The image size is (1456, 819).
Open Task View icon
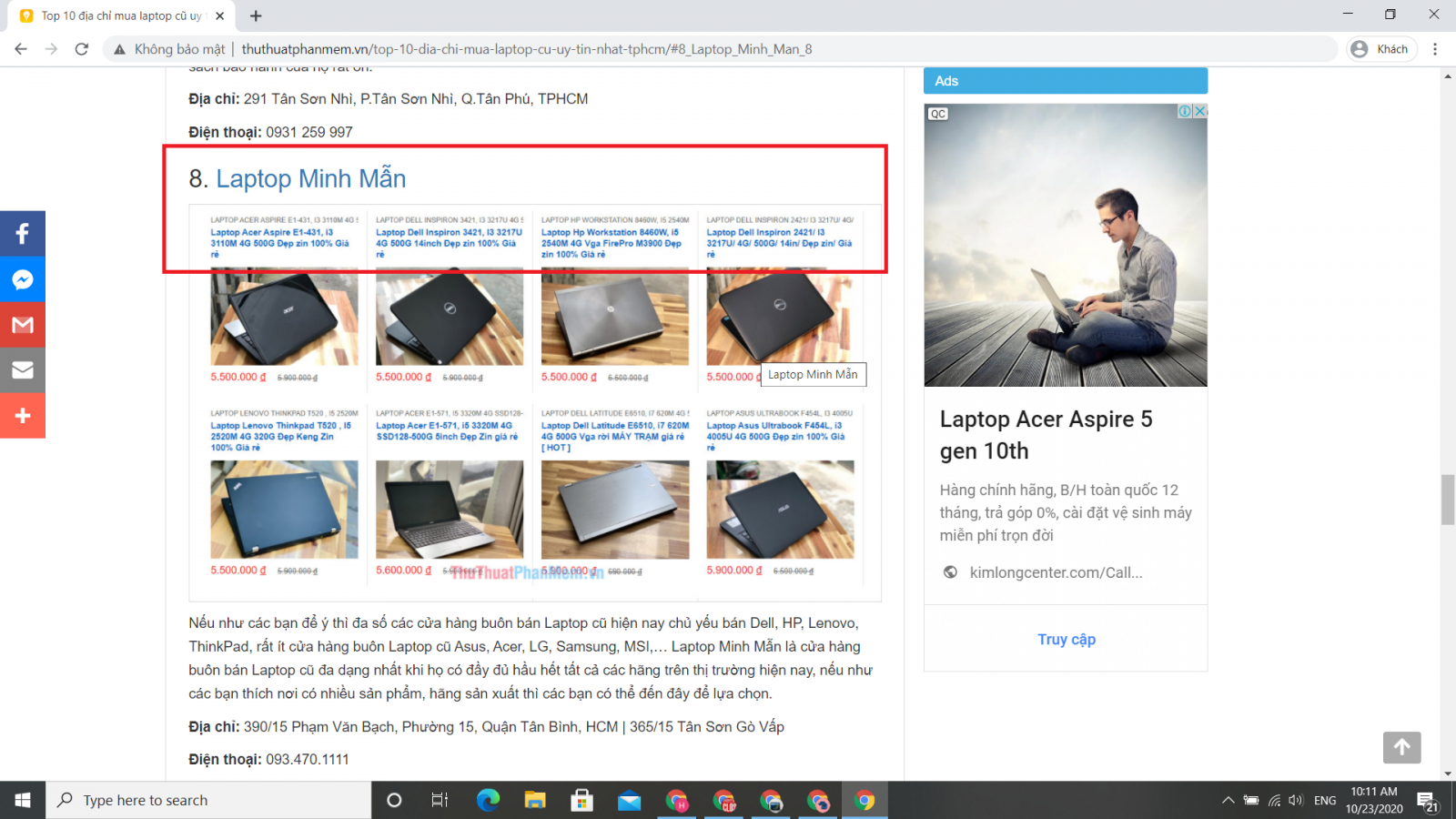(440, 800)
